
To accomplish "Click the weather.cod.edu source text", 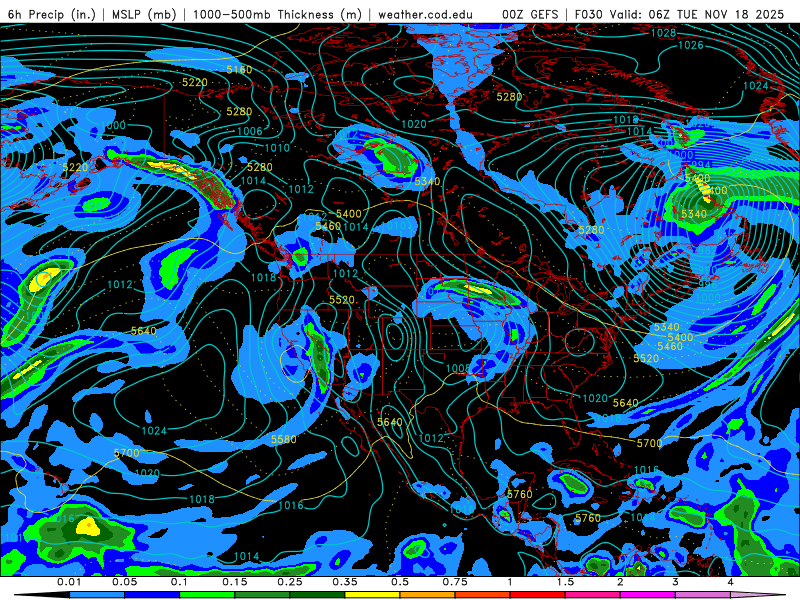I will [425, 14].
